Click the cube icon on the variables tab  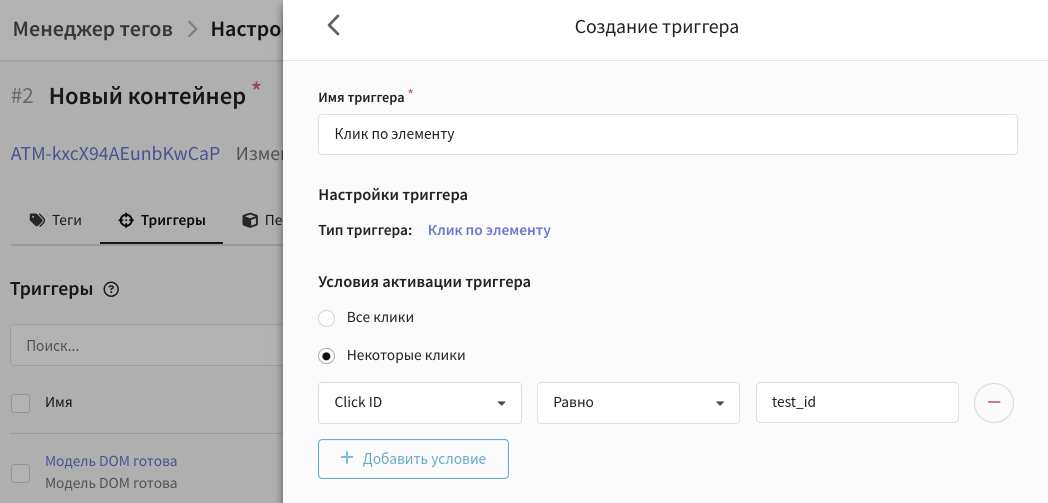(250, 220)
